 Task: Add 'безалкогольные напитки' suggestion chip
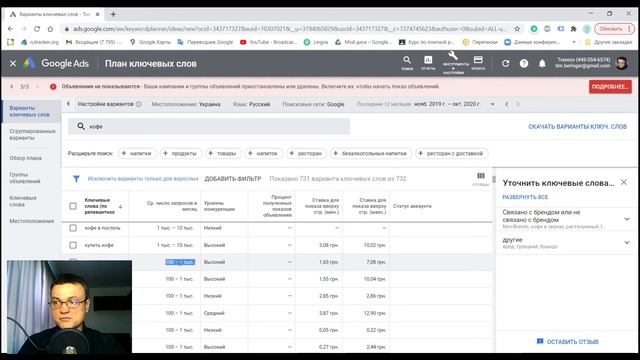(x=370, y=153)
